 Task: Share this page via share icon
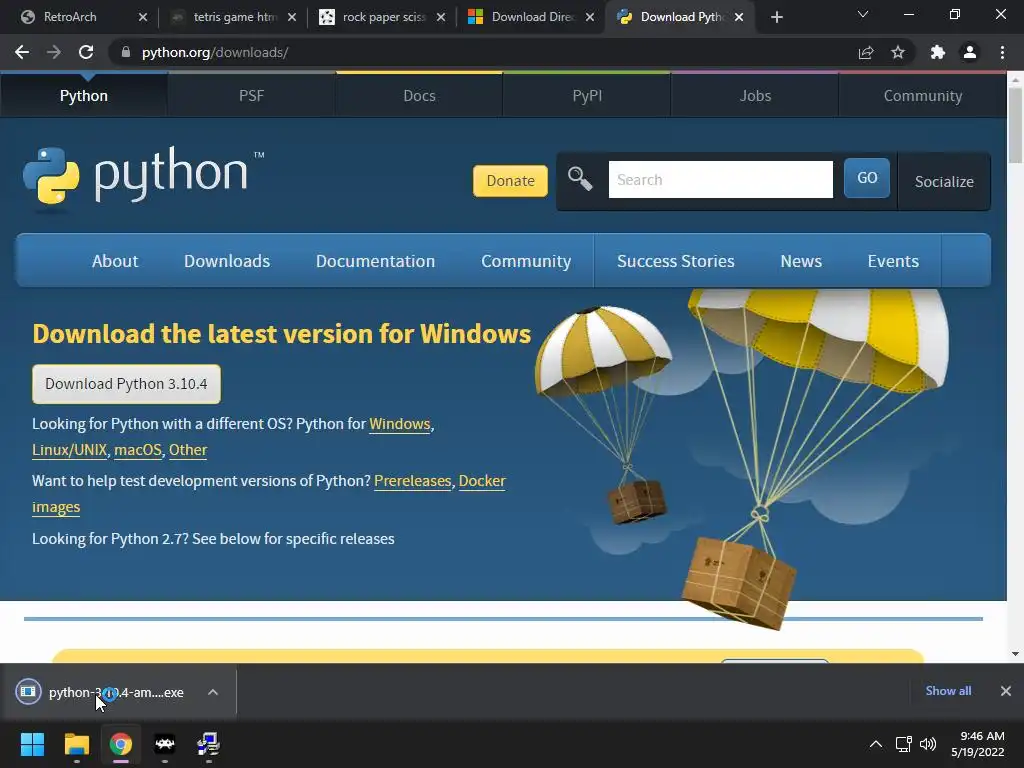(x=866, y=52)
